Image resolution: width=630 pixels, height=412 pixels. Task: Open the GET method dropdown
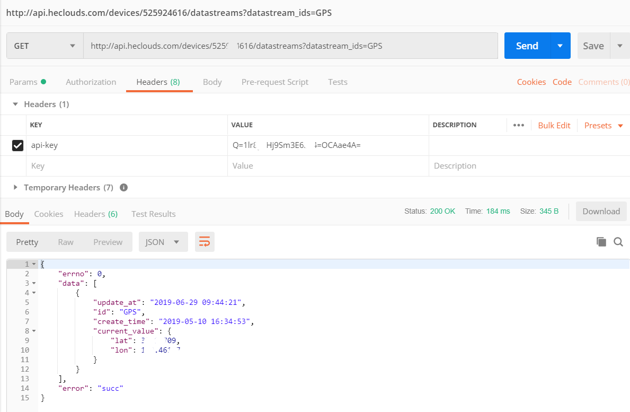(44, 46)
